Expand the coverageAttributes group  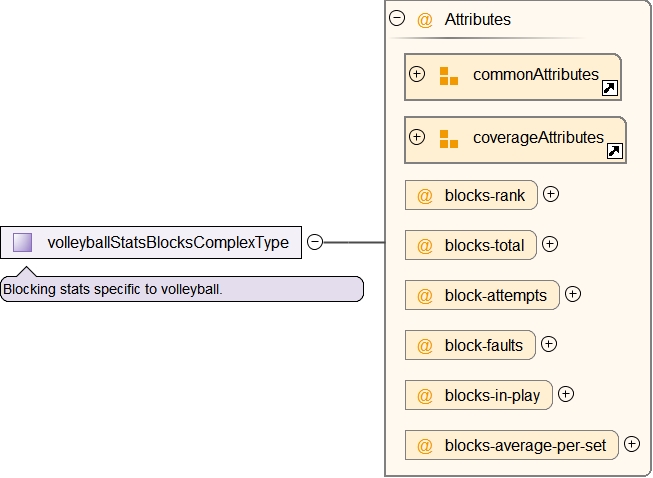click(418, 136)
